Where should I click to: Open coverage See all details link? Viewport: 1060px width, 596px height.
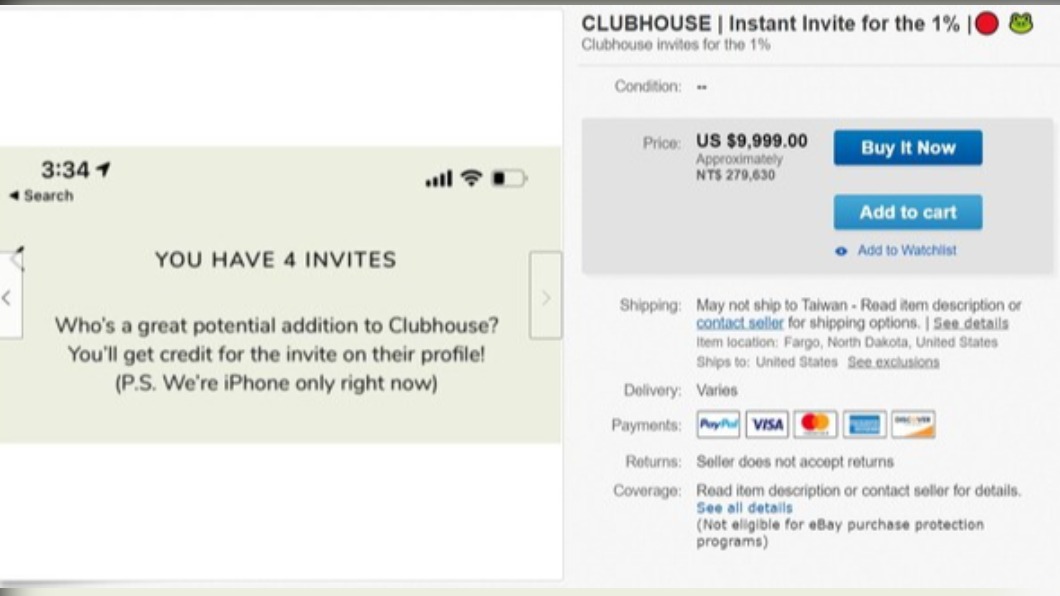point(744,508)
